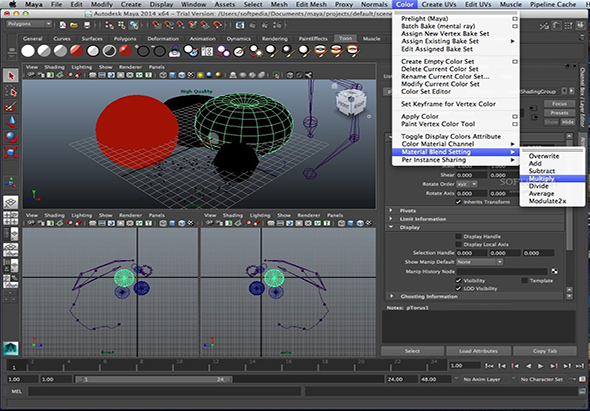Open the Polygons menu set dropdown
This screenshot has height=411, width=590.
click(x=29, y=24)
